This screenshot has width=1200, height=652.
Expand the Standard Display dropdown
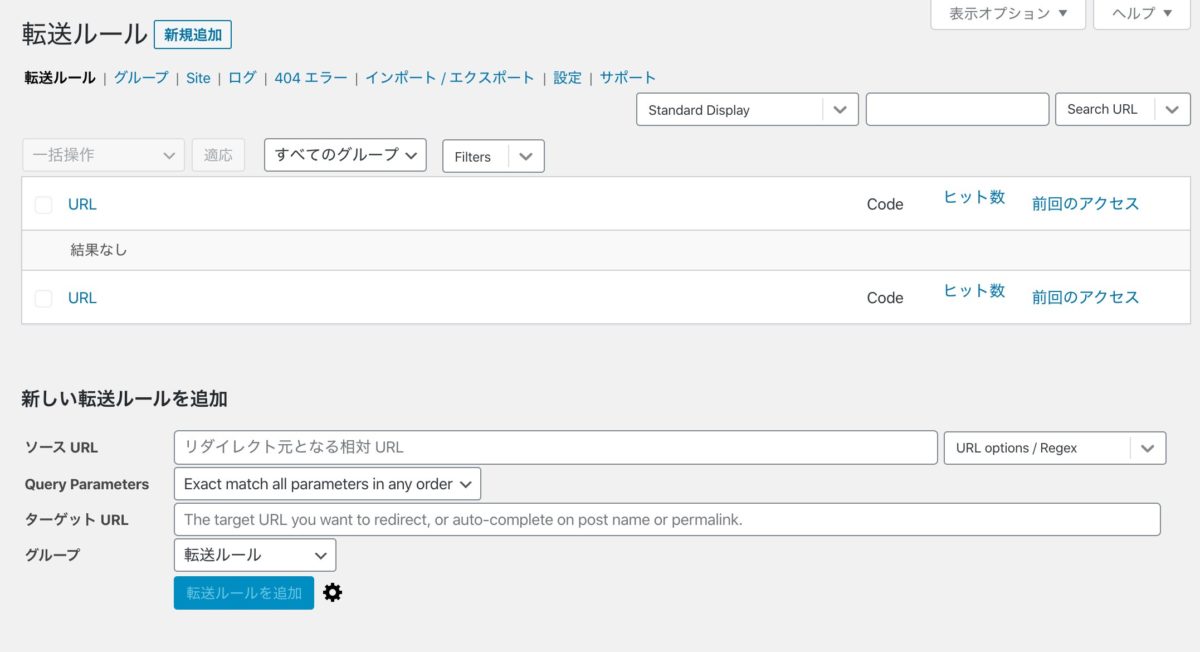click(840, 110)
